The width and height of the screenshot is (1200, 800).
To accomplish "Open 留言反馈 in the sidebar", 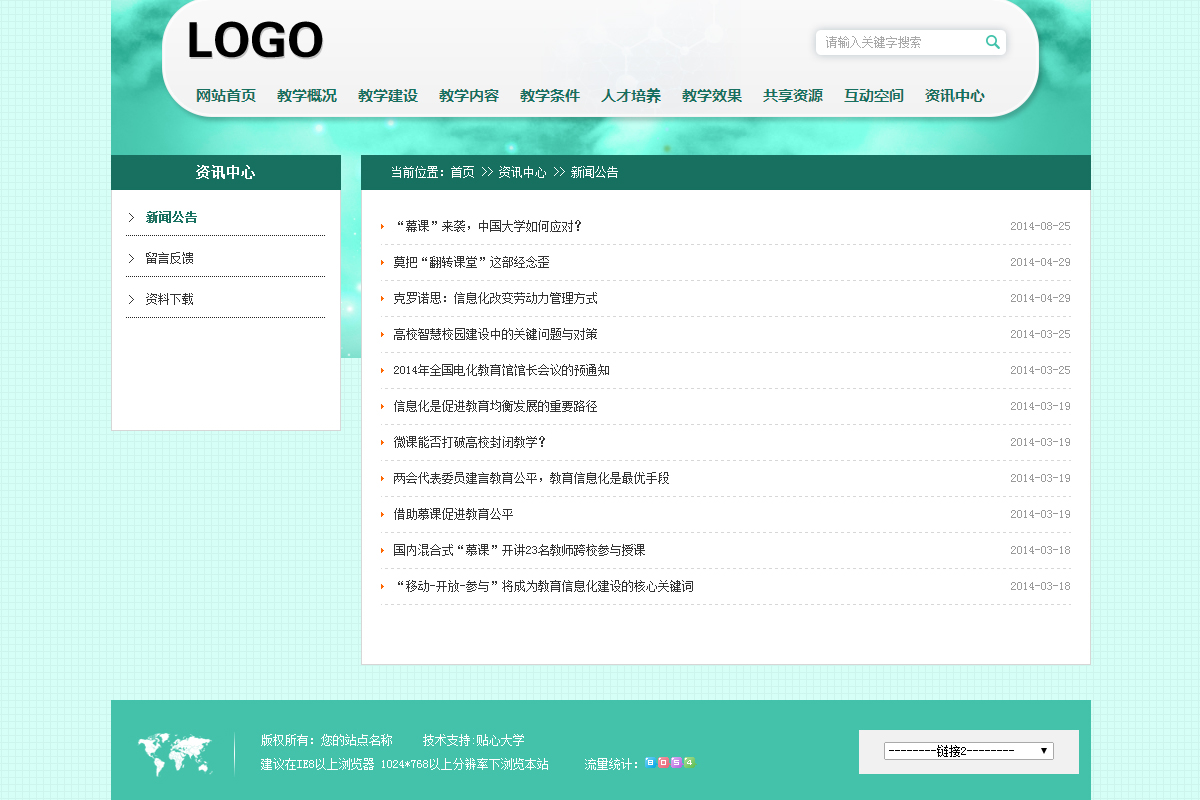I will coord(169,258).
